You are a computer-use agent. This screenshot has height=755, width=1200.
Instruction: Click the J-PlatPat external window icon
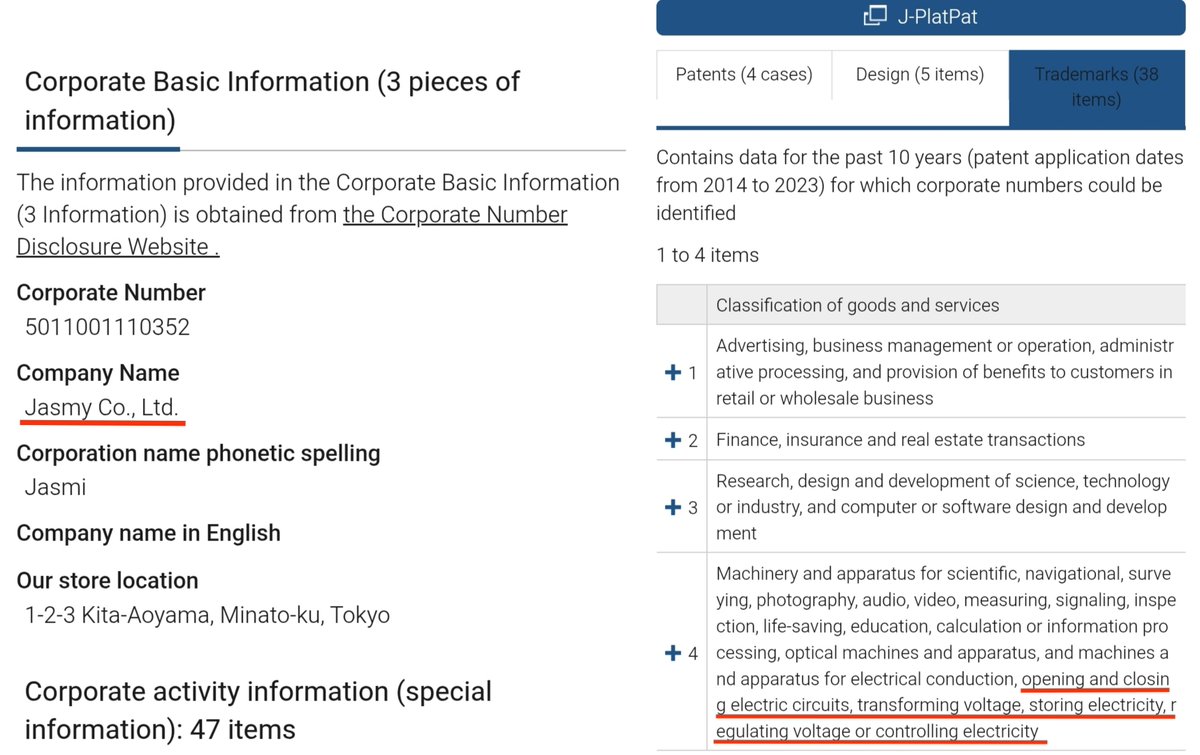875,16
